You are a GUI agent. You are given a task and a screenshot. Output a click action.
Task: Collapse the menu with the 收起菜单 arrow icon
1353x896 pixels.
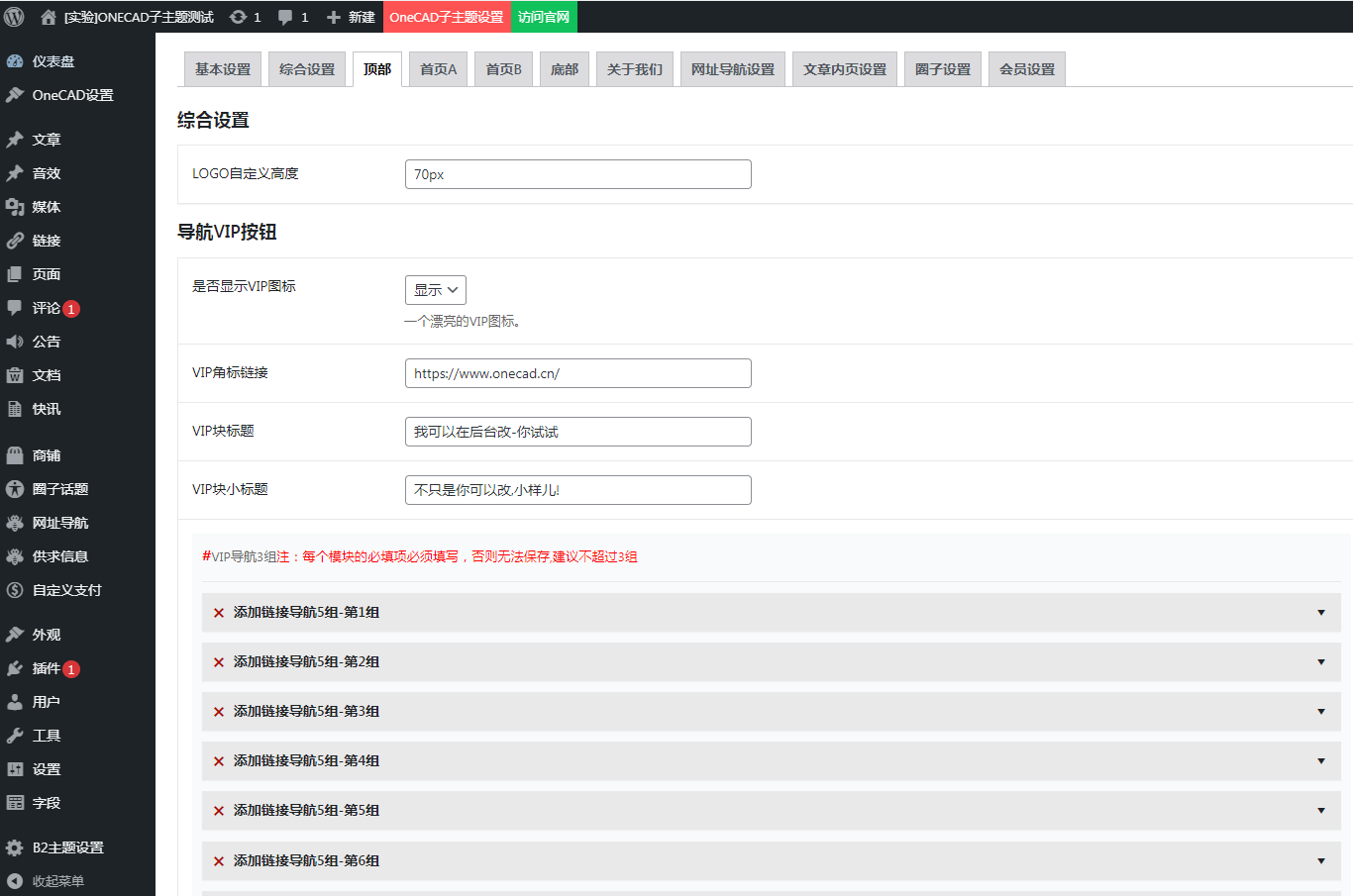[x=15, y=881]
